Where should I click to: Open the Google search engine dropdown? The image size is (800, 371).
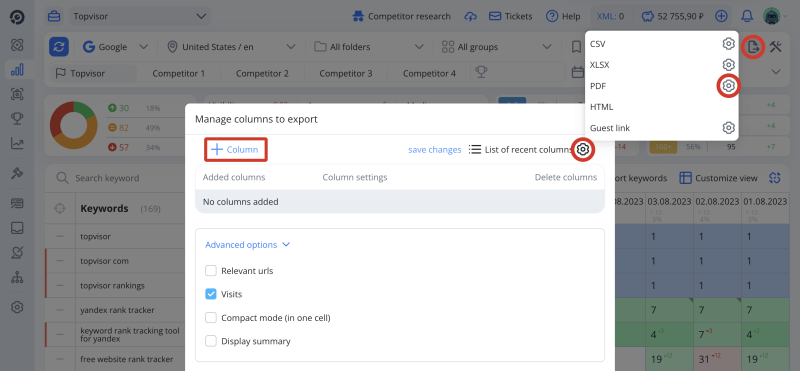pyautogui.click(x=115, y=47)
